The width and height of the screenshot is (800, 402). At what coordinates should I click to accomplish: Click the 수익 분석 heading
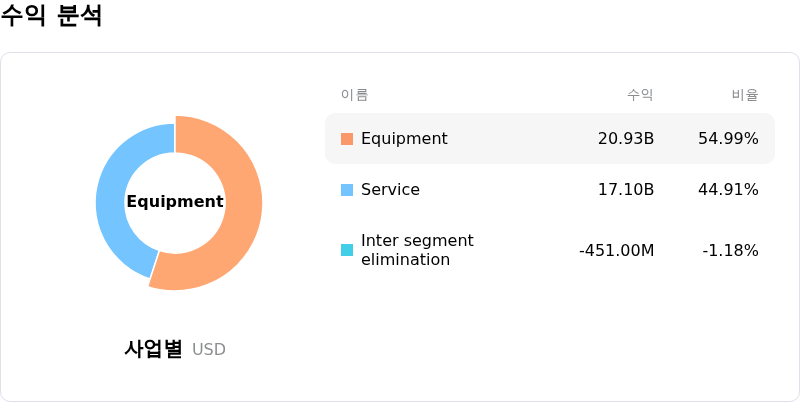(51, 15)
